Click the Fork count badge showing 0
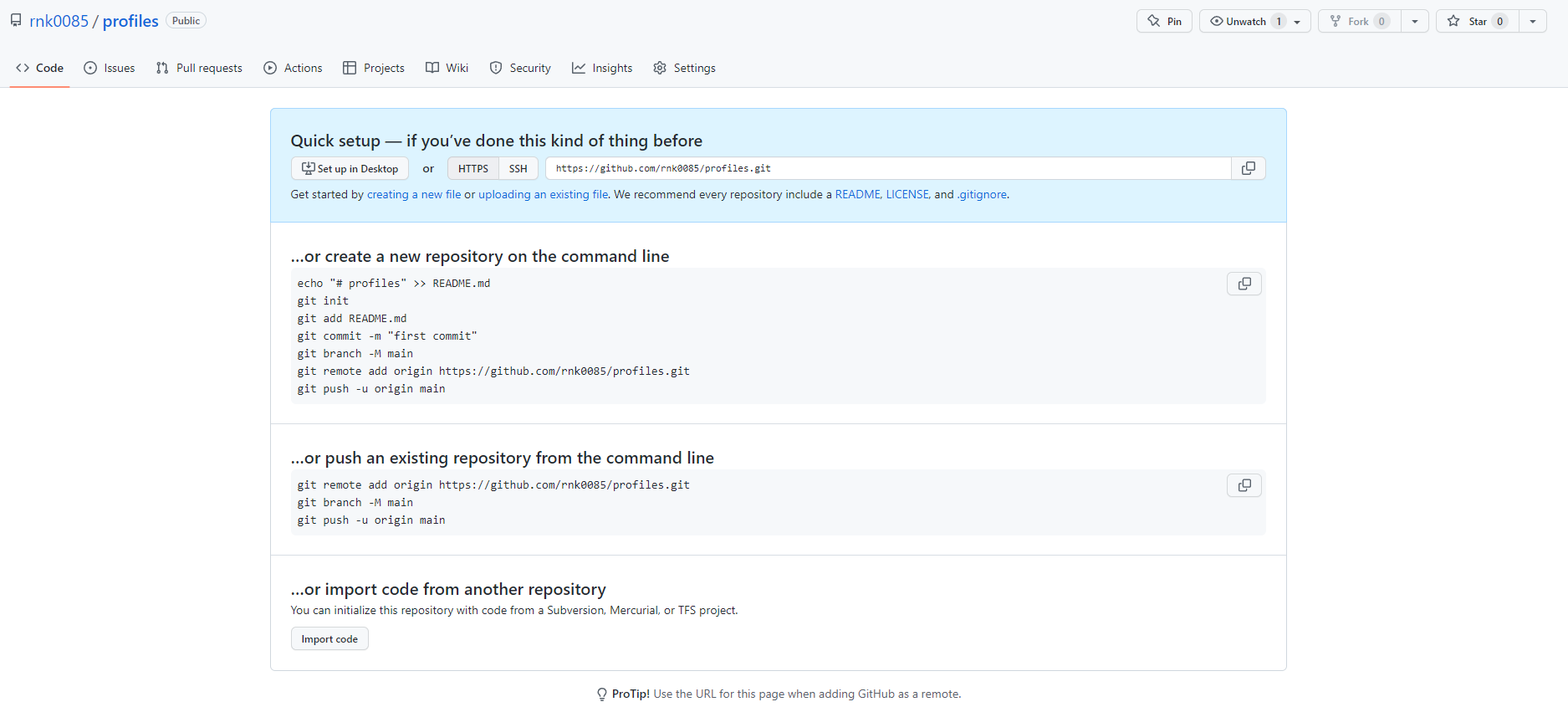 pyautogui.click(x=1382, y=21)
